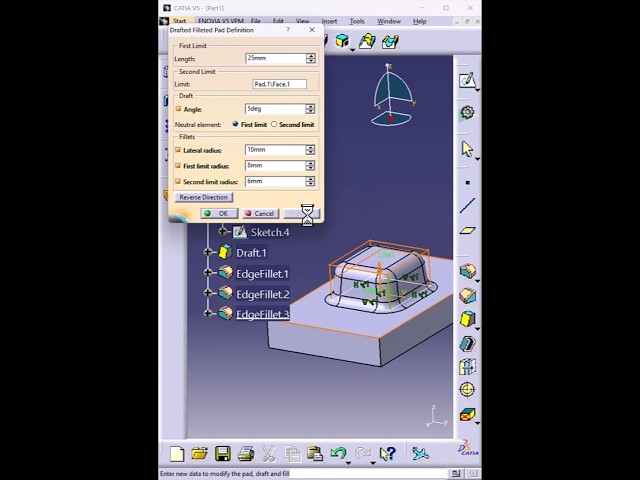This screenshot has height=480, width=640.
Task: Click the Paste clipboard icon
Action: [x=315, y=453]
